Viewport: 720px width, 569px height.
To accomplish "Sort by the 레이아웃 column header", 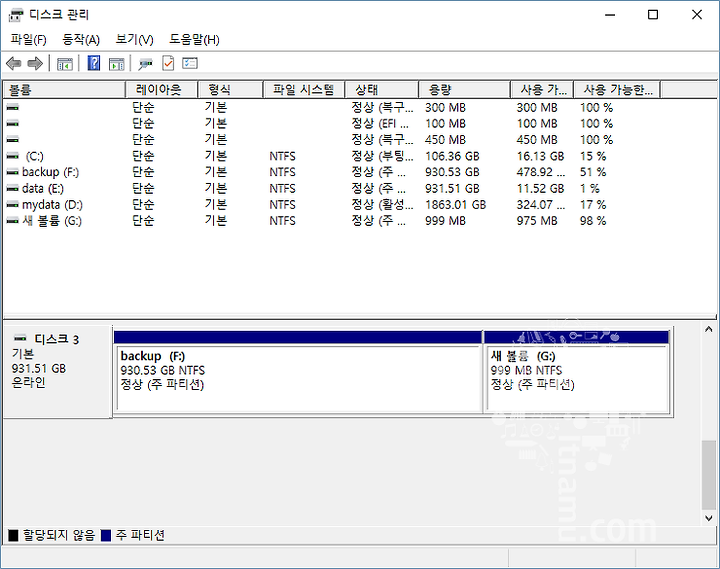I will tap(161, 90).
